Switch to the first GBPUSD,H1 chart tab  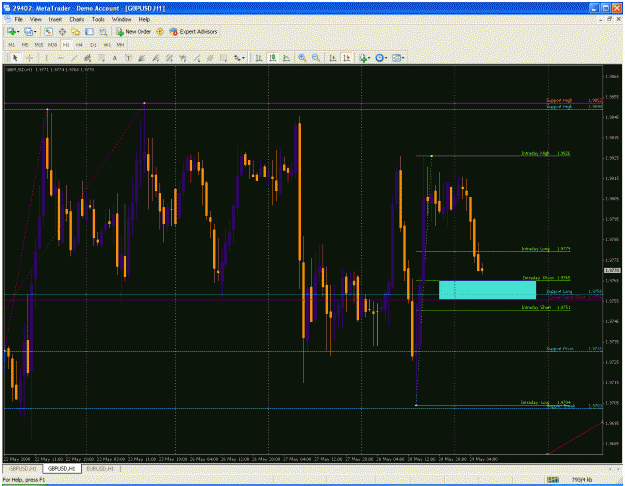click(x=23, y=469)
